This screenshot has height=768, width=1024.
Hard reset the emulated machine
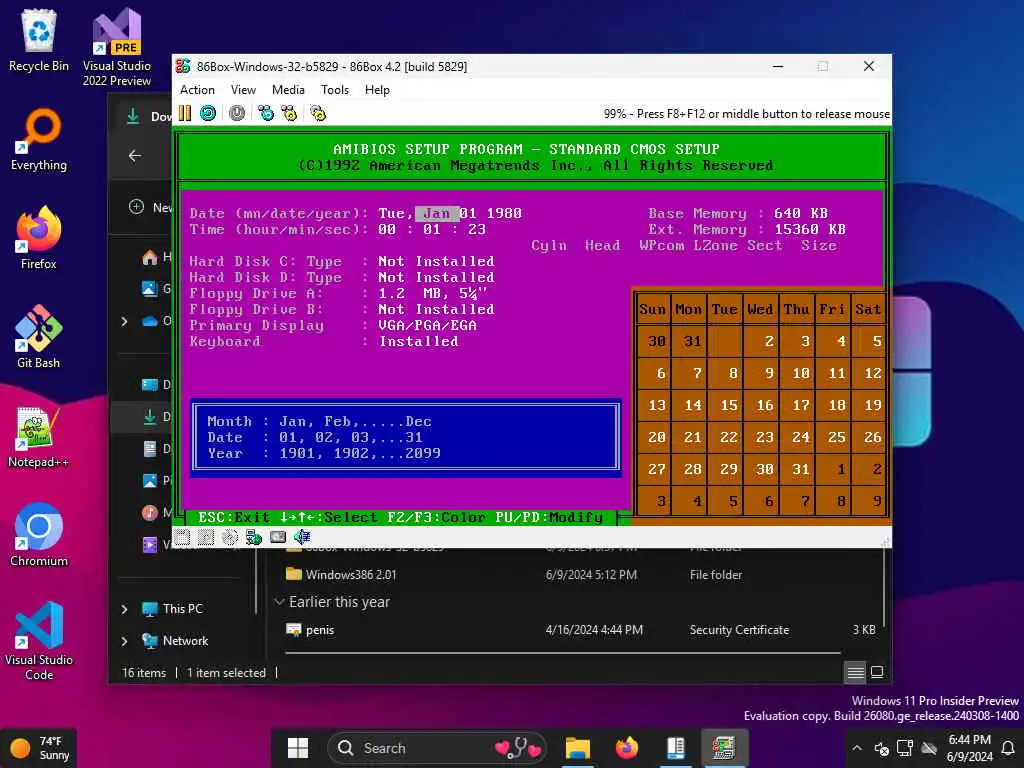pos(208,113)
